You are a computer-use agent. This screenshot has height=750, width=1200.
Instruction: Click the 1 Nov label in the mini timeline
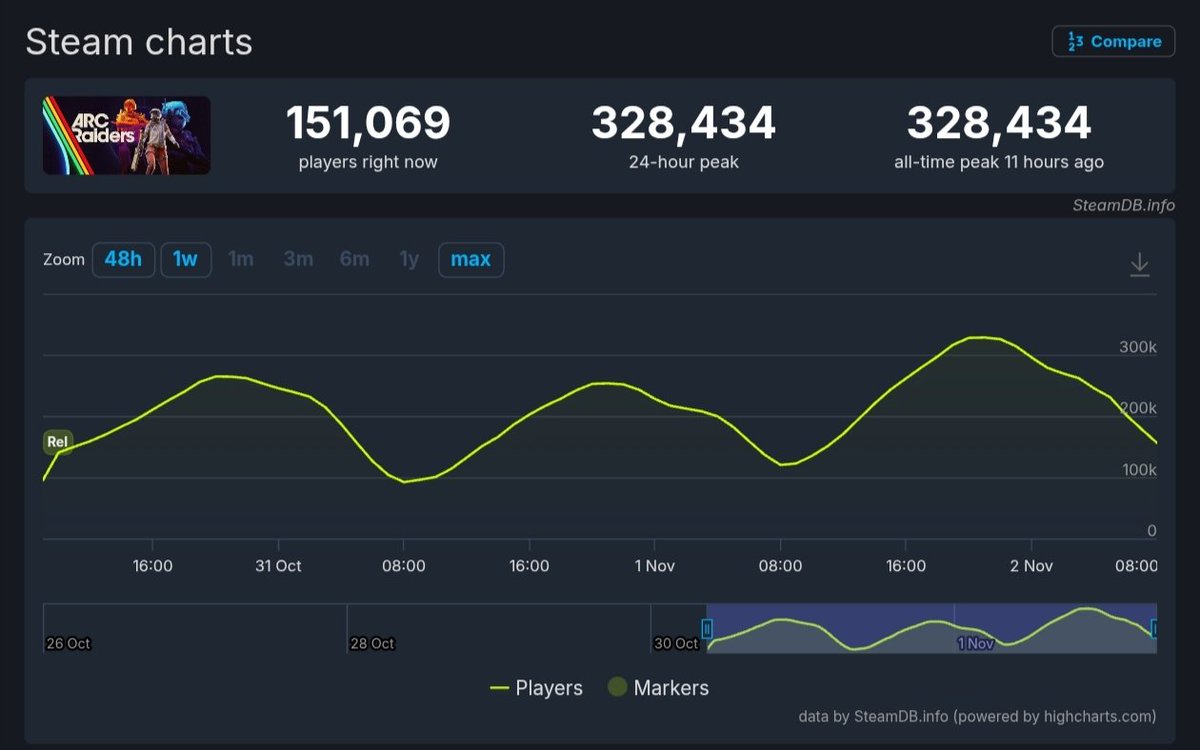tap(976, 644)
